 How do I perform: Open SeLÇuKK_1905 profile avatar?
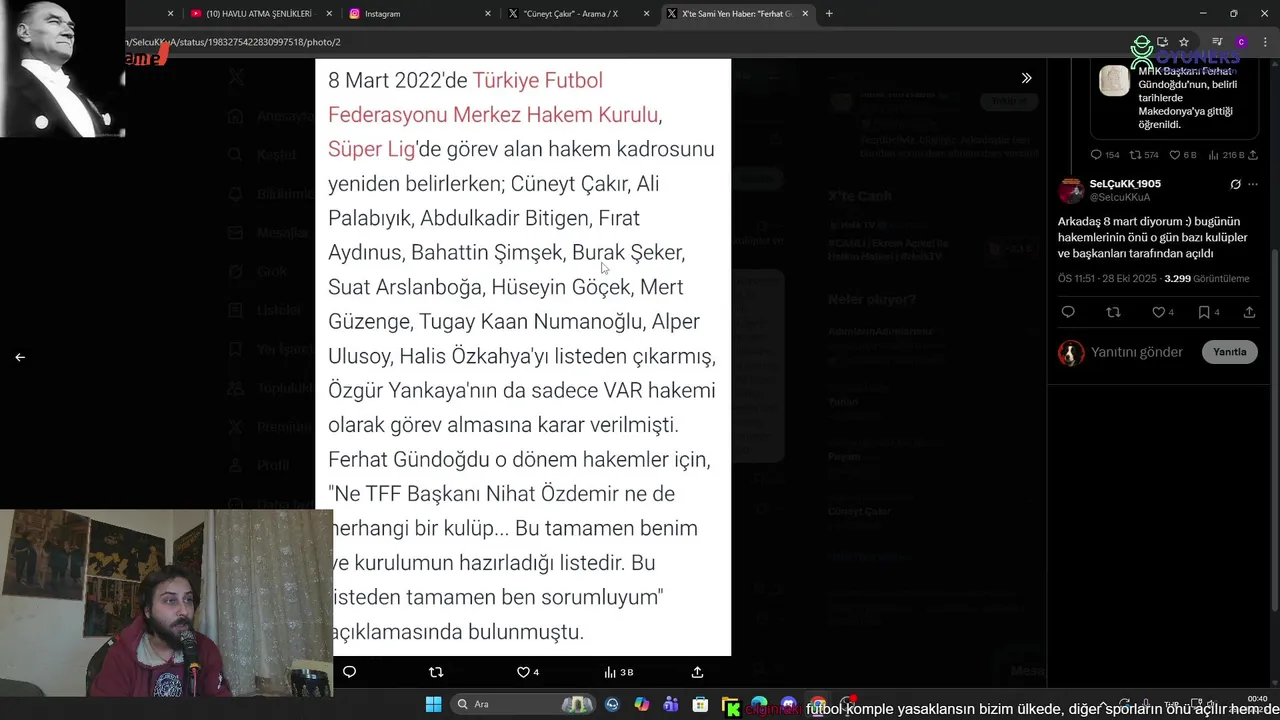1071,190
